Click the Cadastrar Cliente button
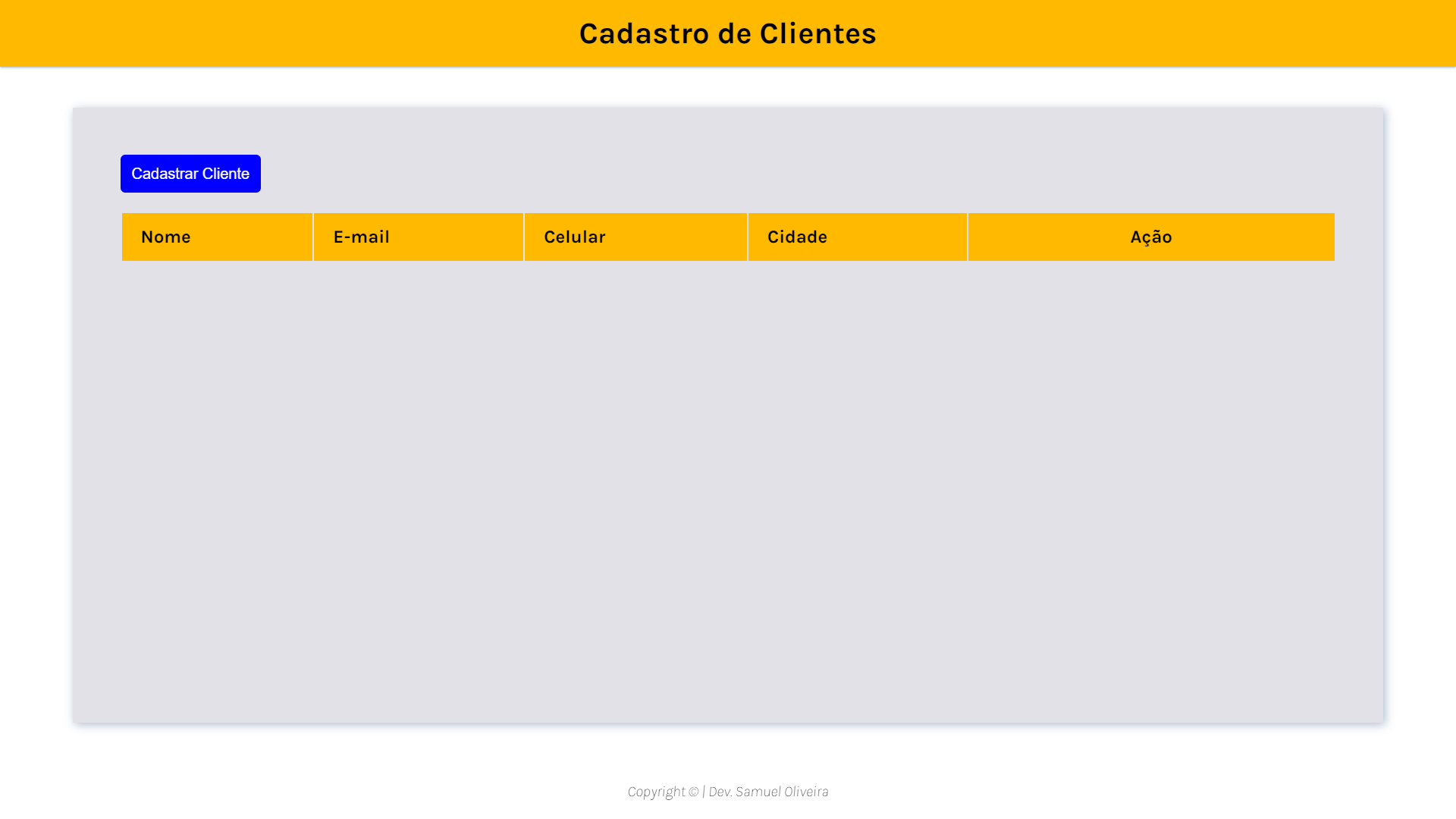This screenshot has height=819, width=1456. (190, 174)
